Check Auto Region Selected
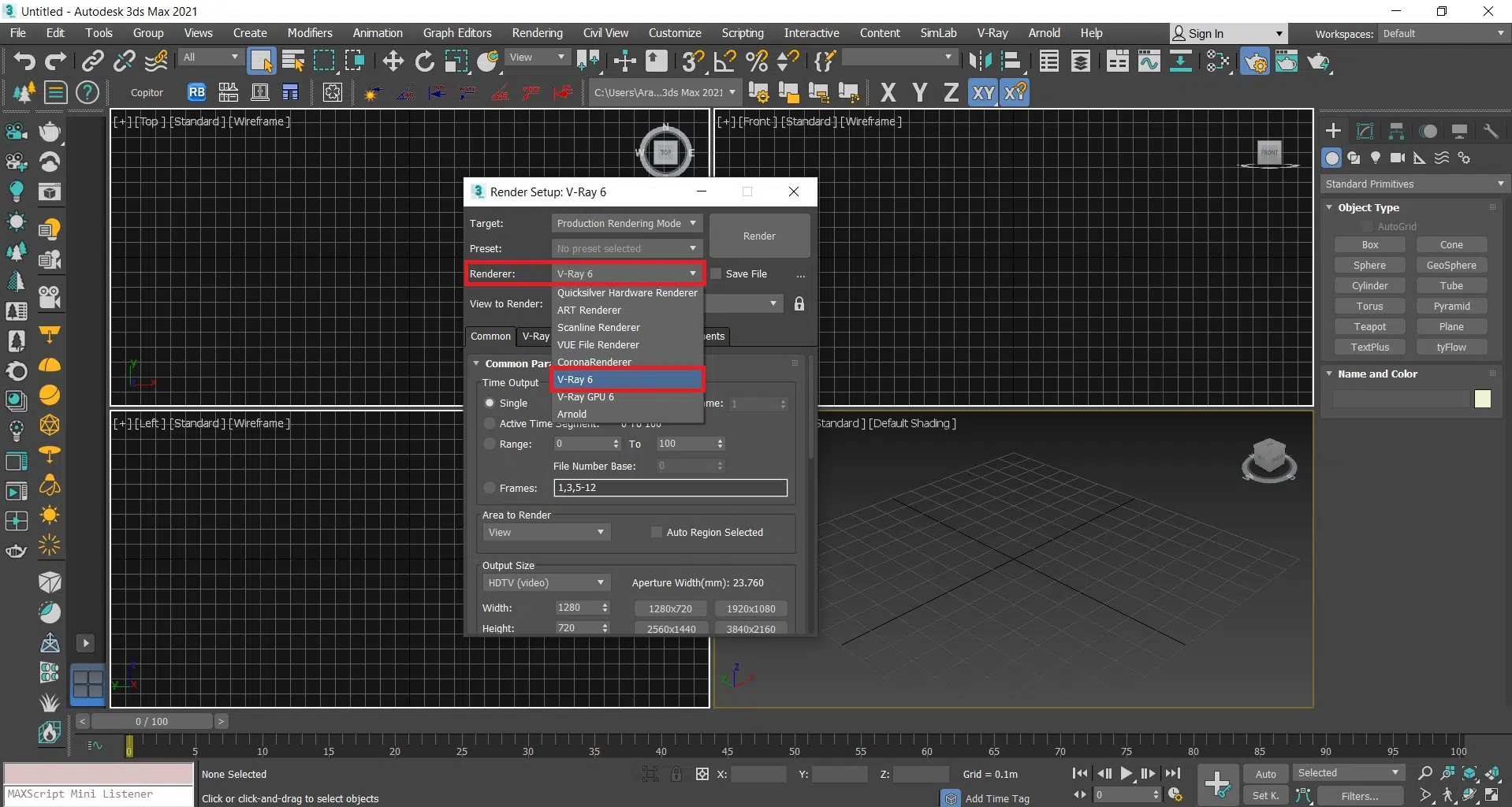 (x=656, y=533)
